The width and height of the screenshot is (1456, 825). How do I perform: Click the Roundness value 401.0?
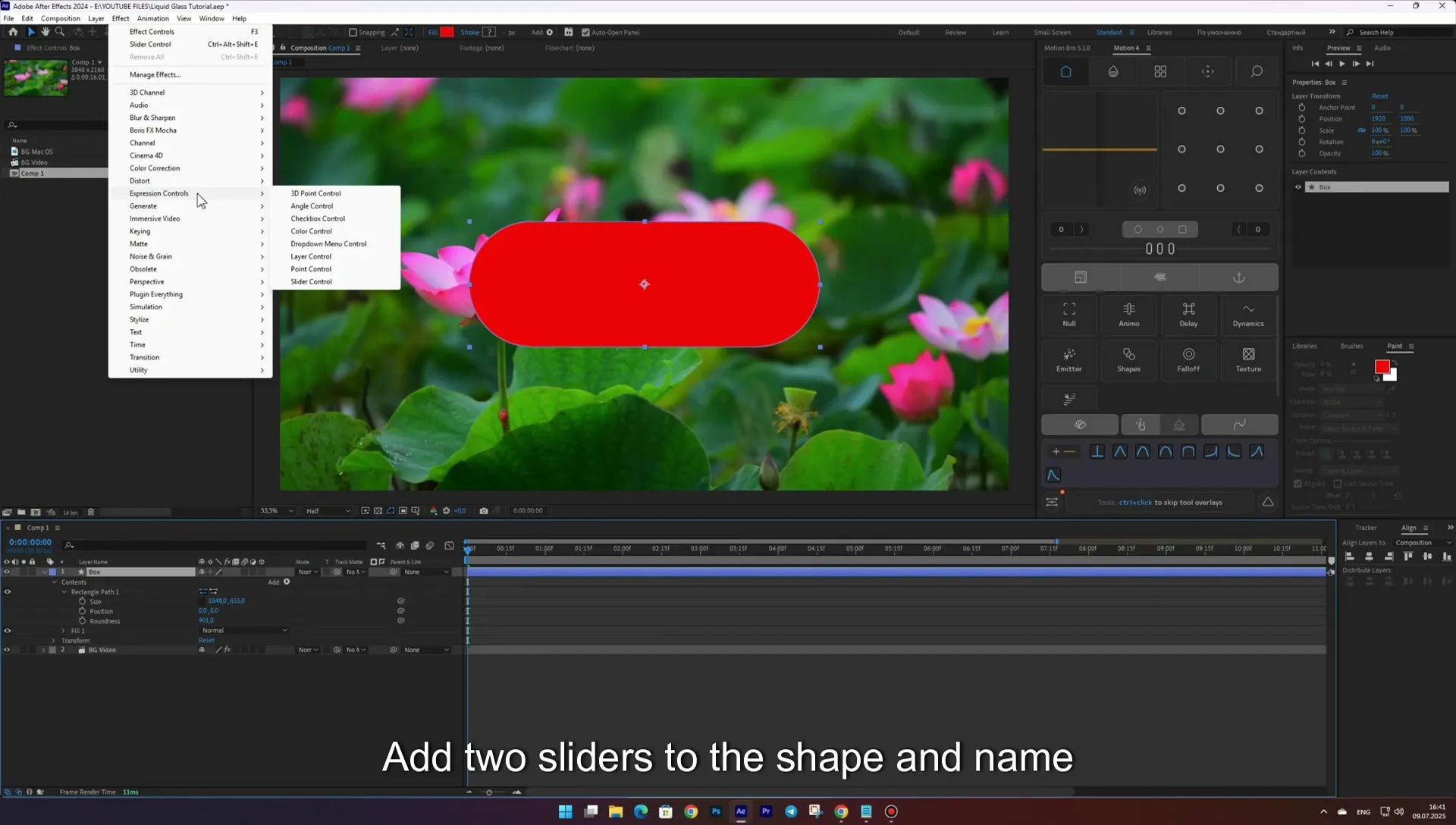[206, 621]
